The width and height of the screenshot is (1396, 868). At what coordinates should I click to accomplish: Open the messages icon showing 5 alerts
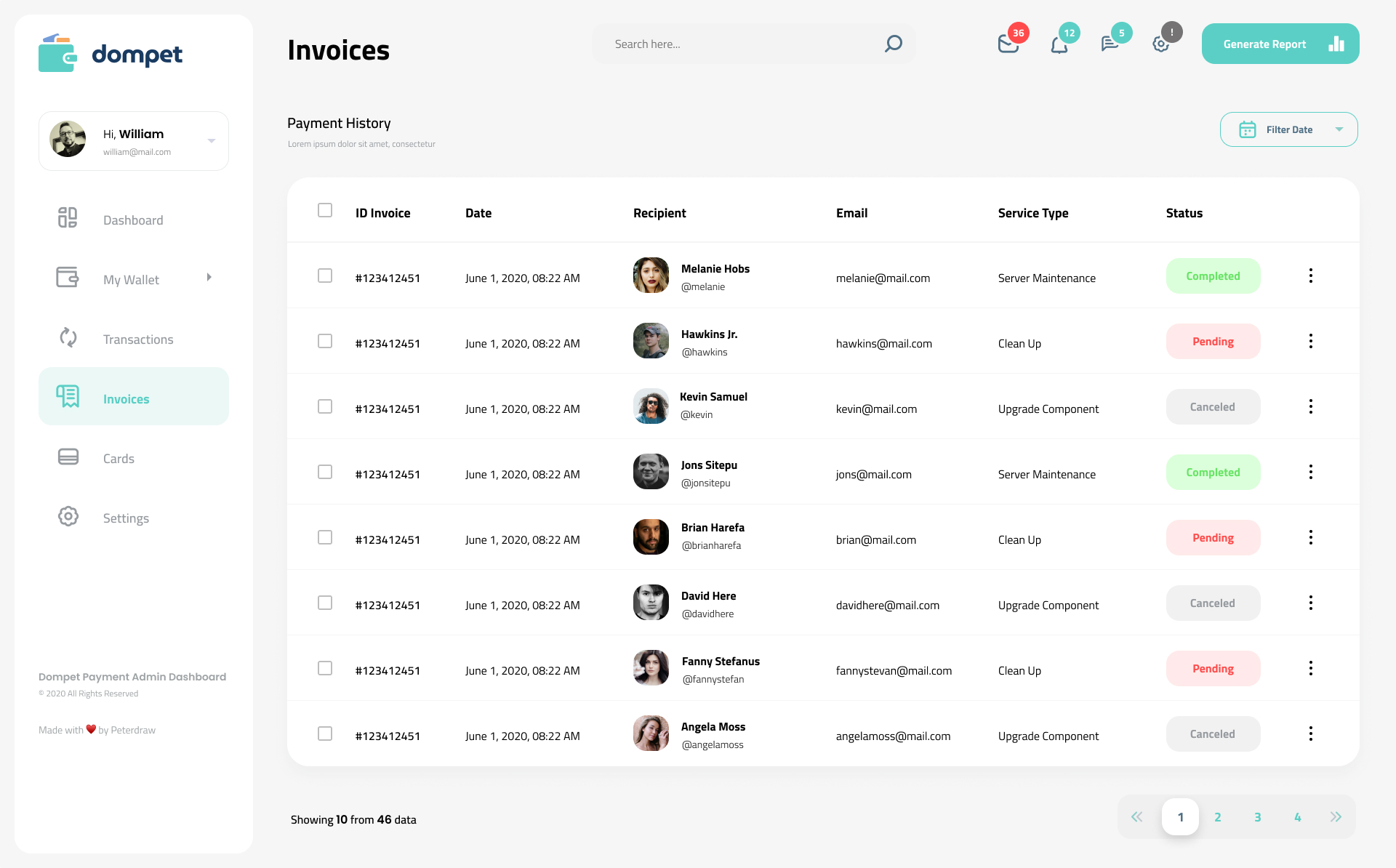[1110, 44]
